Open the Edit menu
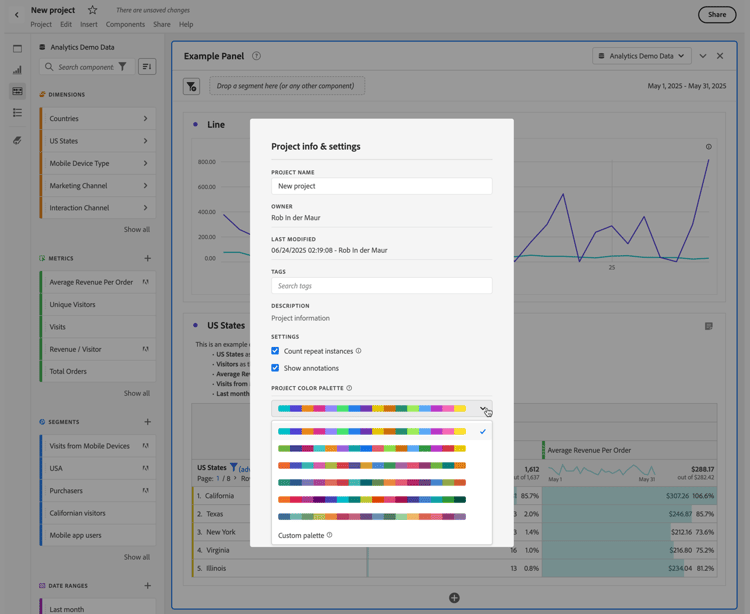This screenshot has width=750, height=614. click(66, 24)
